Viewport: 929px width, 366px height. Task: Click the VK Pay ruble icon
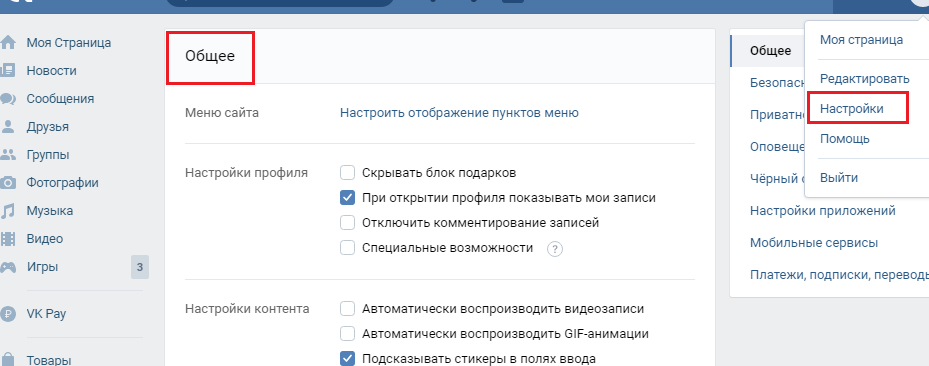tap(8, 314)
